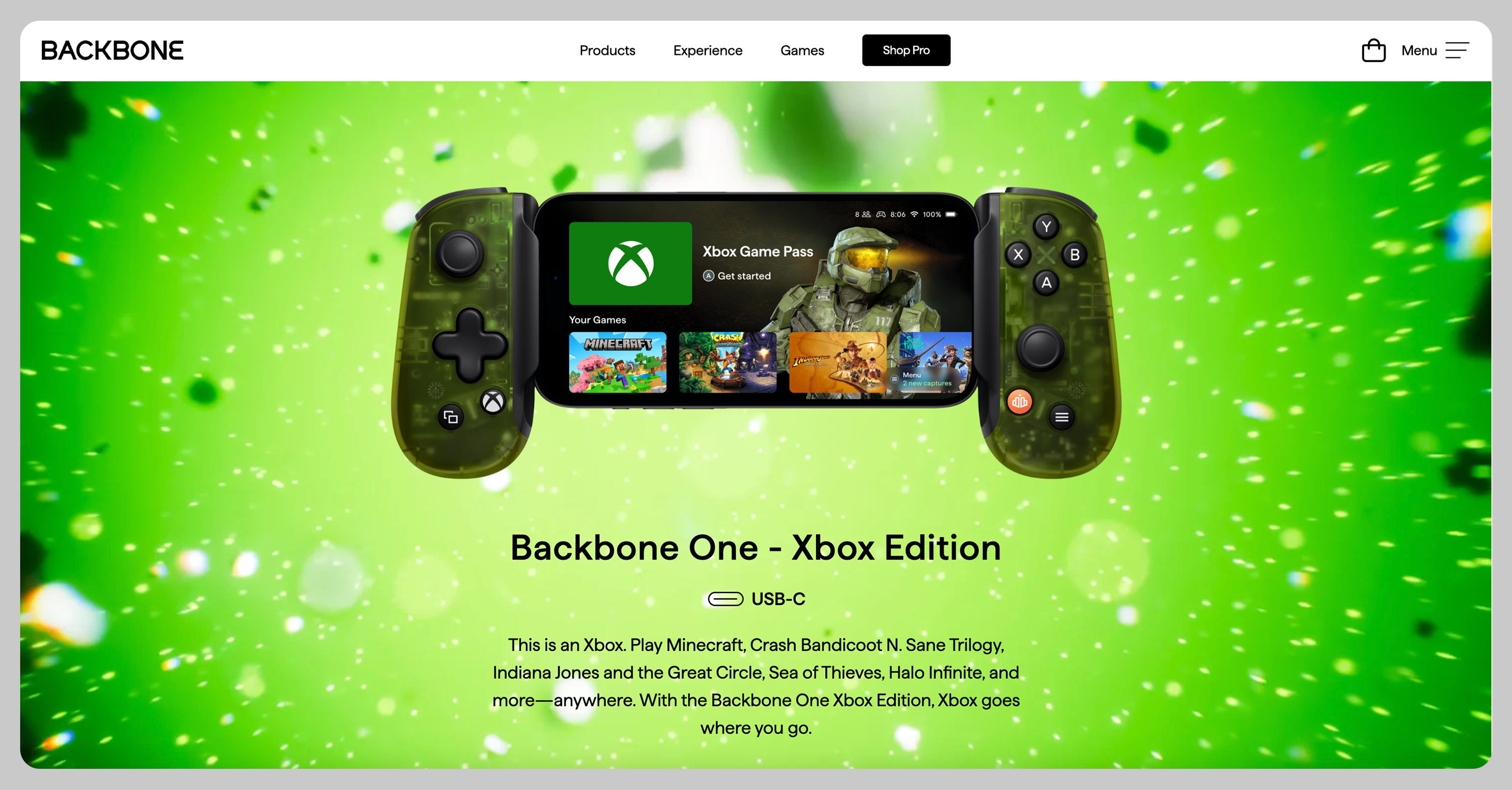Select the Minecraft game thumbnail
The height and width of the screenshot is (790, 1512).
point(617,362)
